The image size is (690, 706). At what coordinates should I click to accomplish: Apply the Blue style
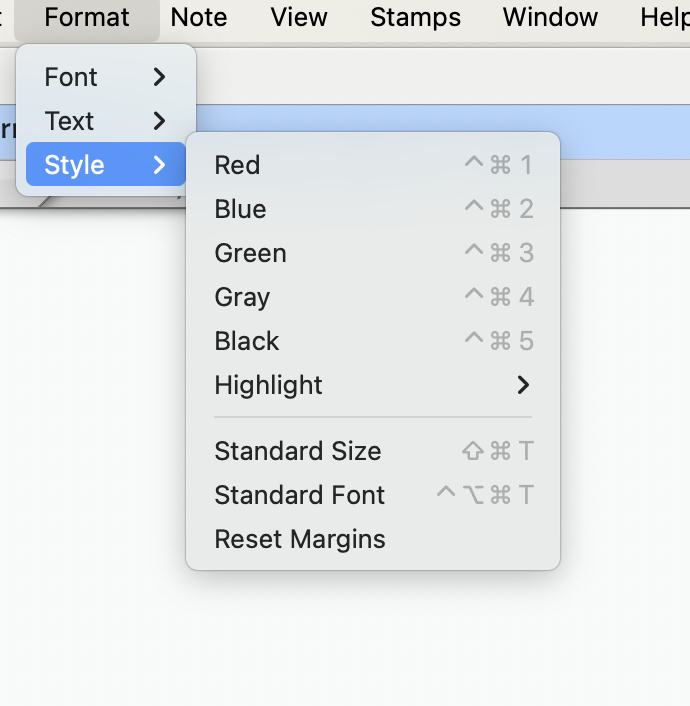coord(240,209)
